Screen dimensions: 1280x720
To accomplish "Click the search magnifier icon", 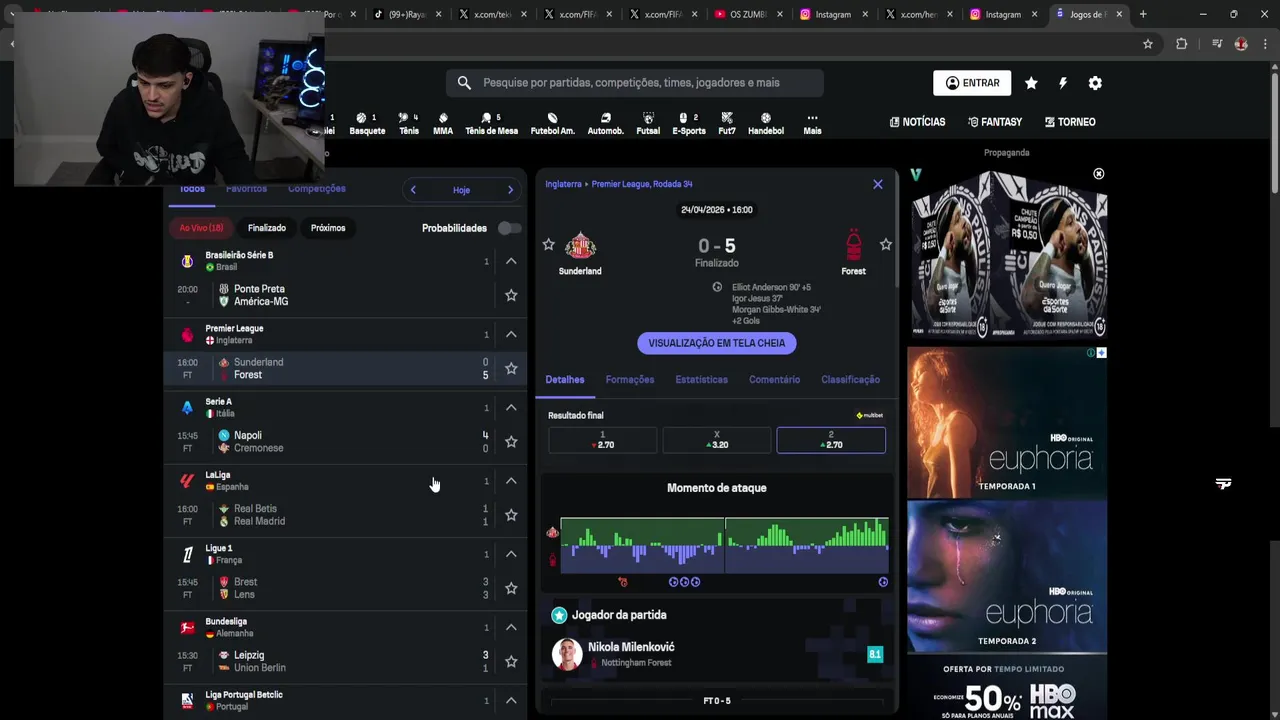I will (x=464, y=83).
